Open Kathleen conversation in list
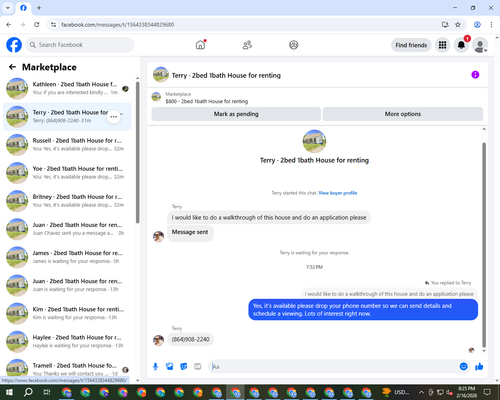 click(67, 88)
